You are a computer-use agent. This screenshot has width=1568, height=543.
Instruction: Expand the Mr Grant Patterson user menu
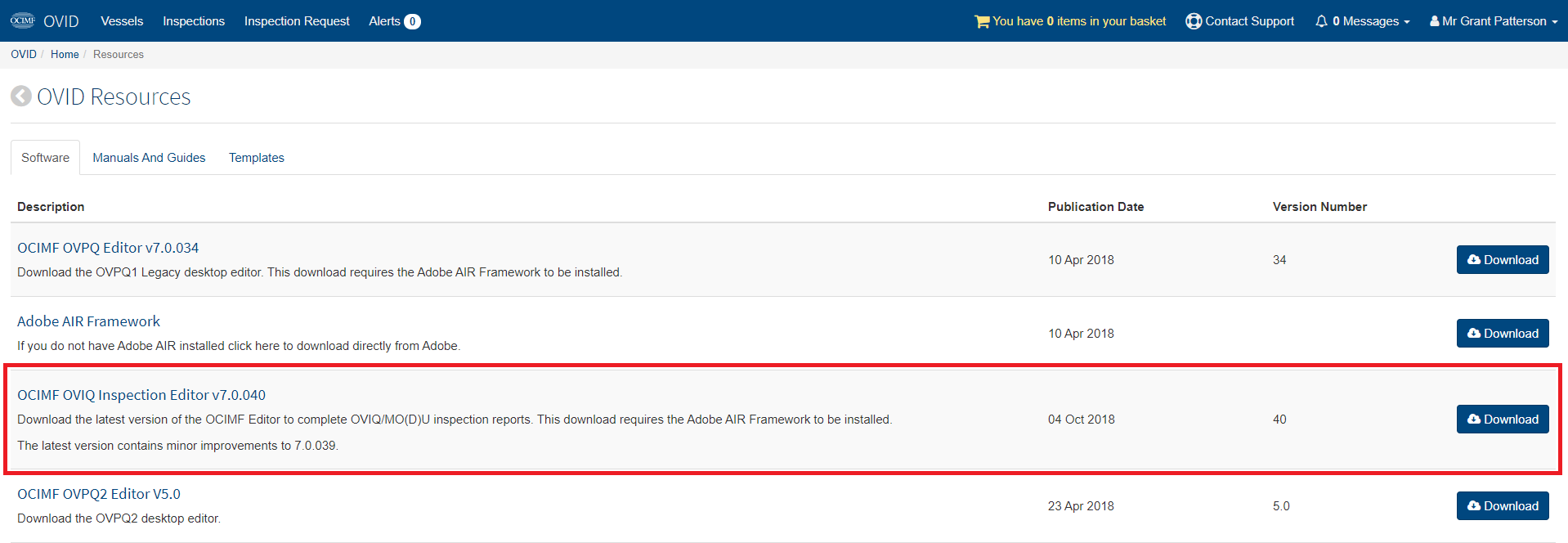(1494, 21)
